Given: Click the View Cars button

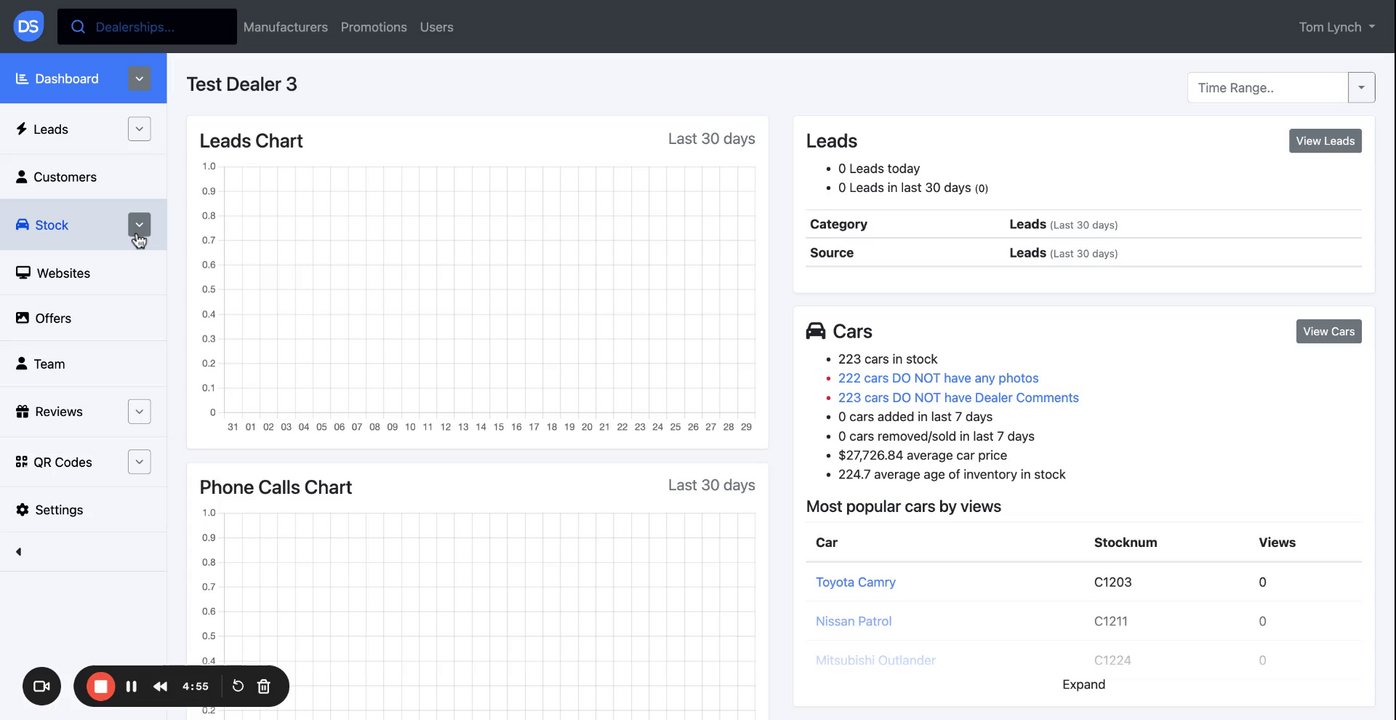Looking at the screenshot, I should (x=1329, y=331).
